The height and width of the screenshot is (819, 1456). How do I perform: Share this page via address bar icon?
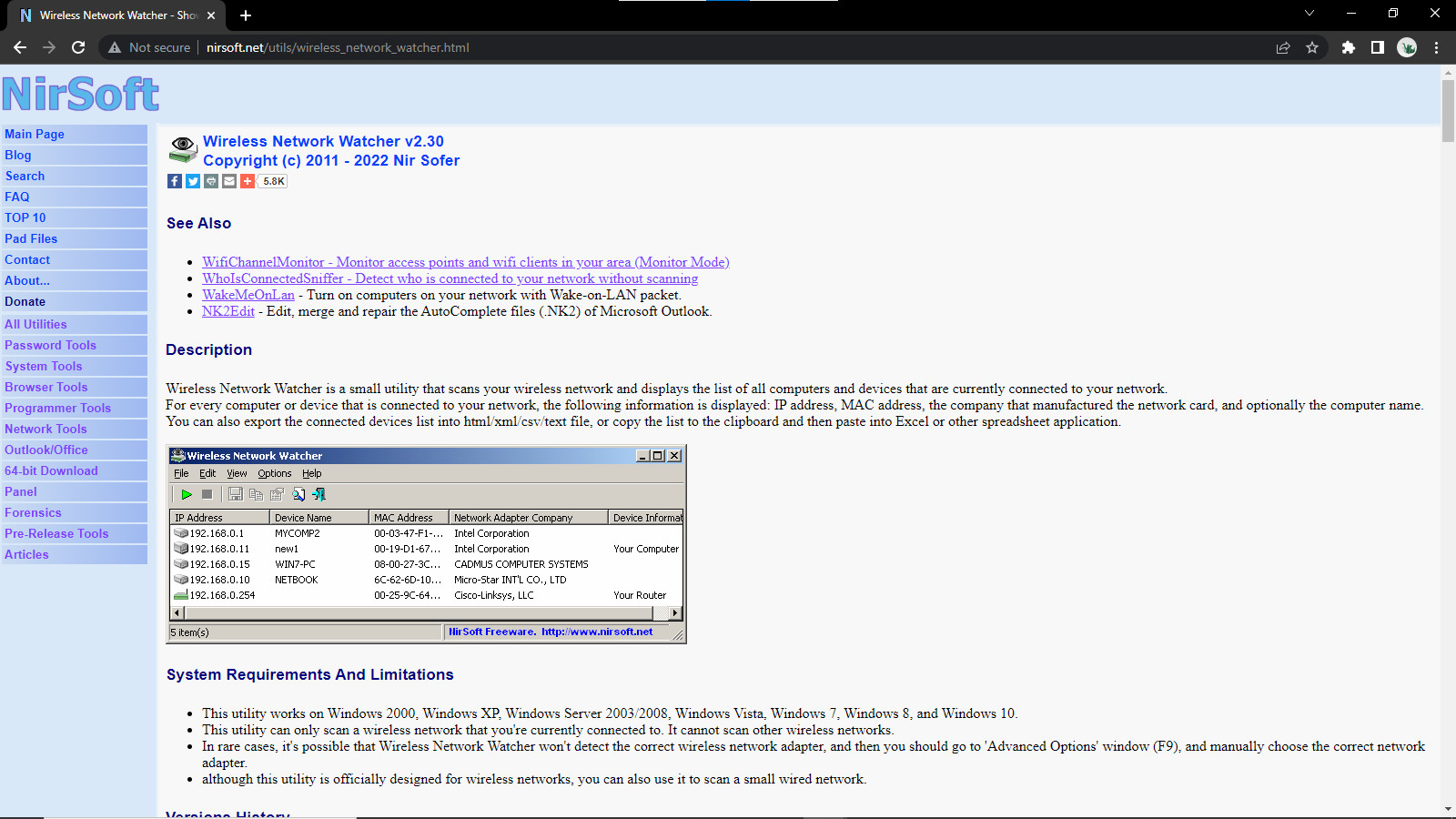point(1283,47)
